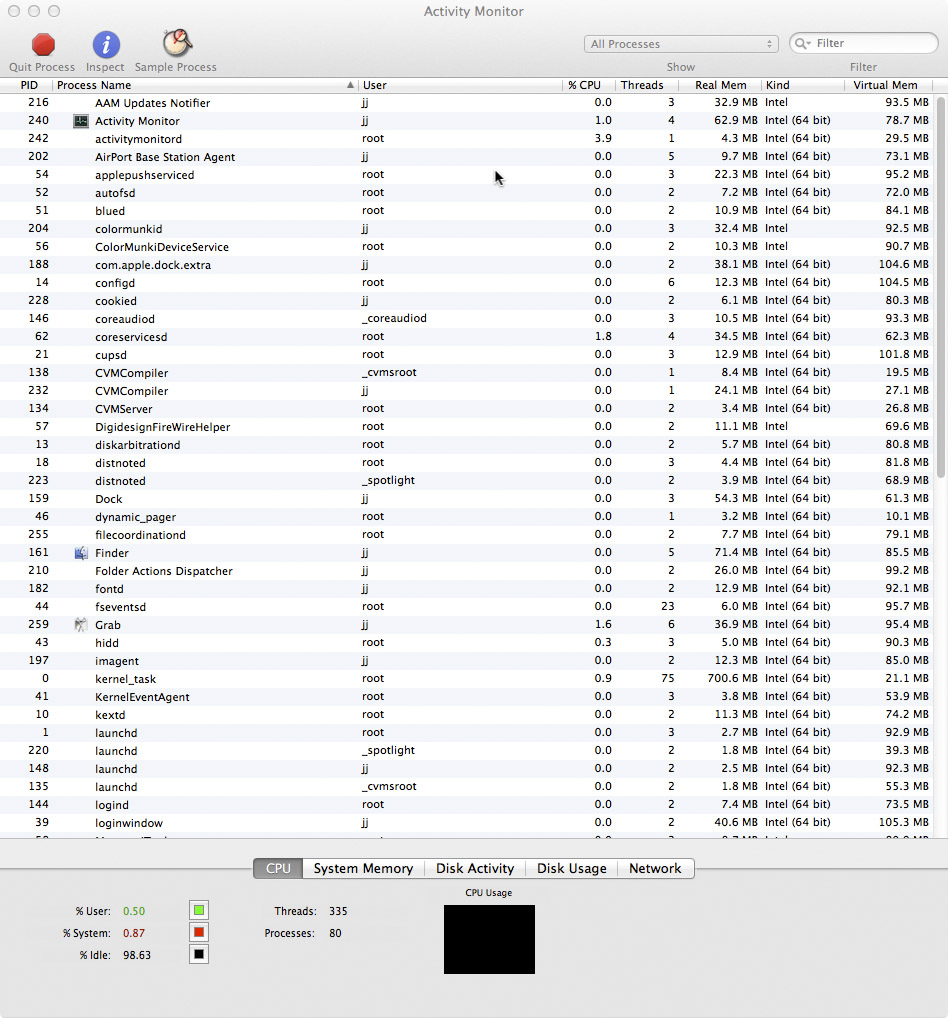948x1018 pixels.
Task: Sort by Real Mem column header
Action: coord(719,85)
